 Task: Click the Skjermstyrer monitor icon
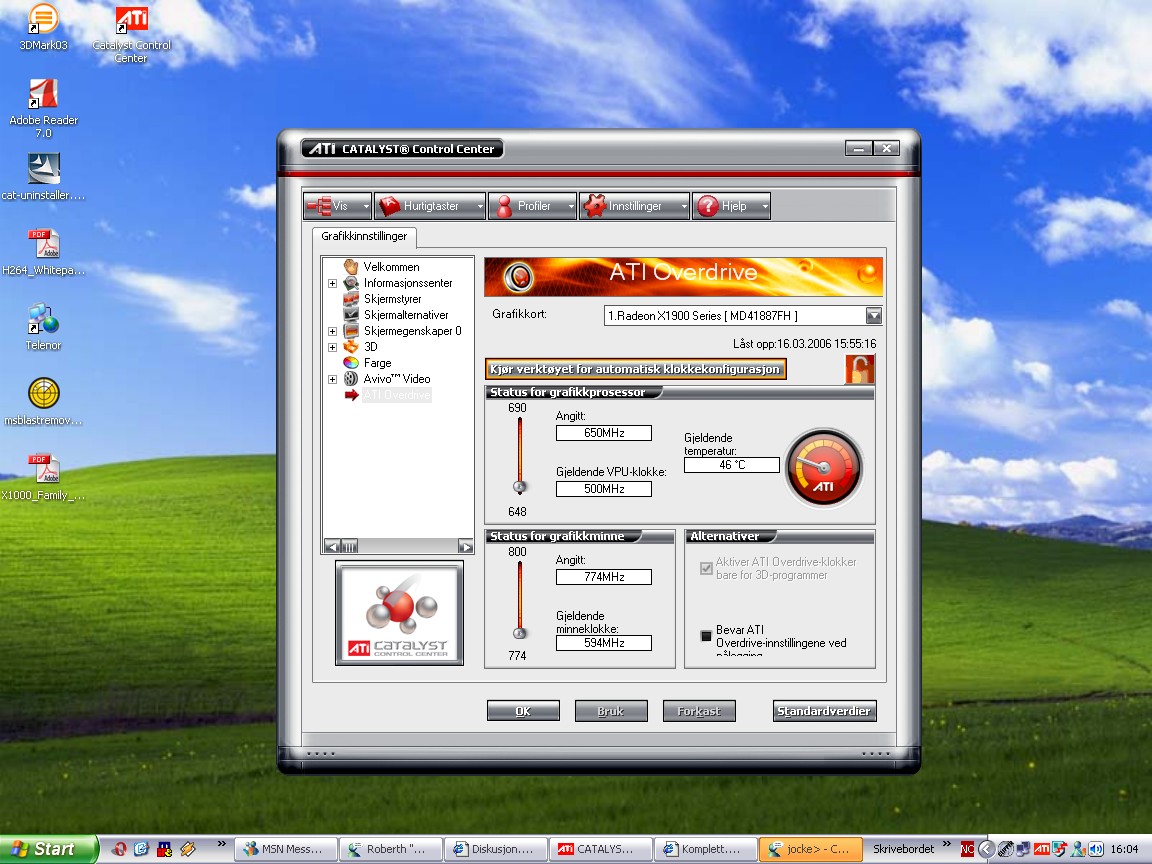click(x=351, y=299)
